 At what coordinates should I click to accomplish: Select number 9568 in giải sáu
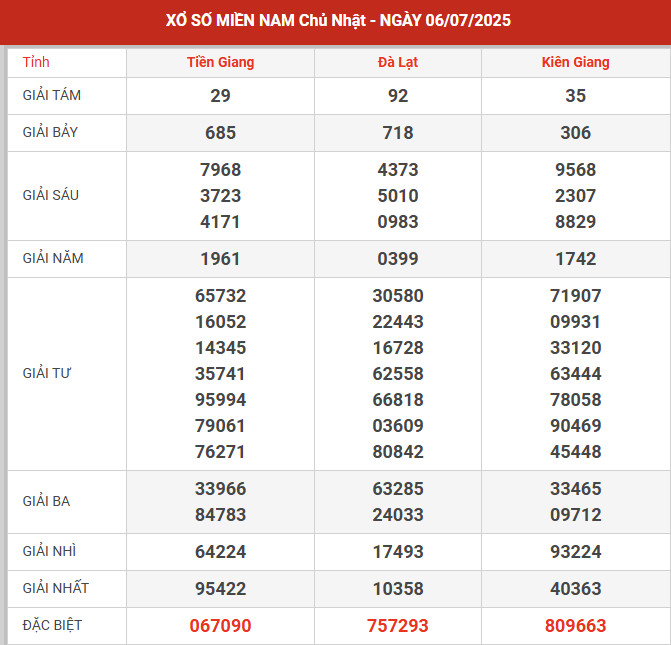[576, 170]
